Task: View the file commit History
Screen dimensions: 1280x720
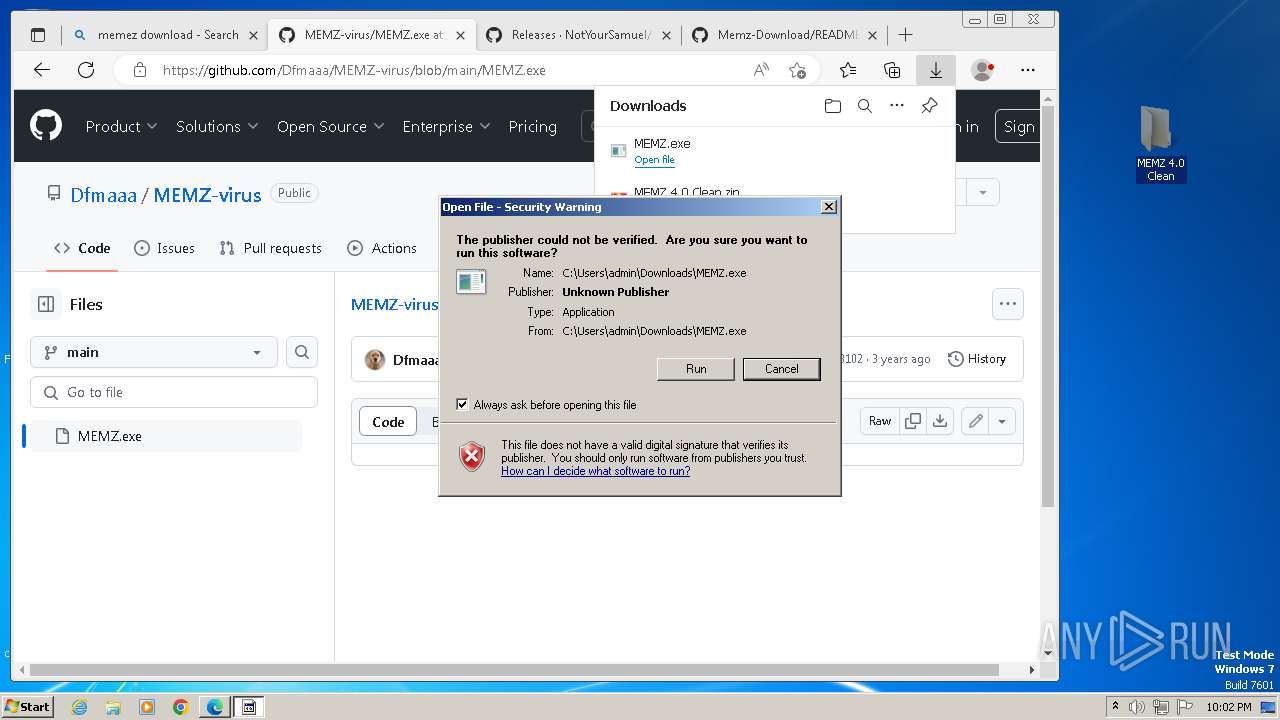Action: pyautogui.click(x=976, y=359)
